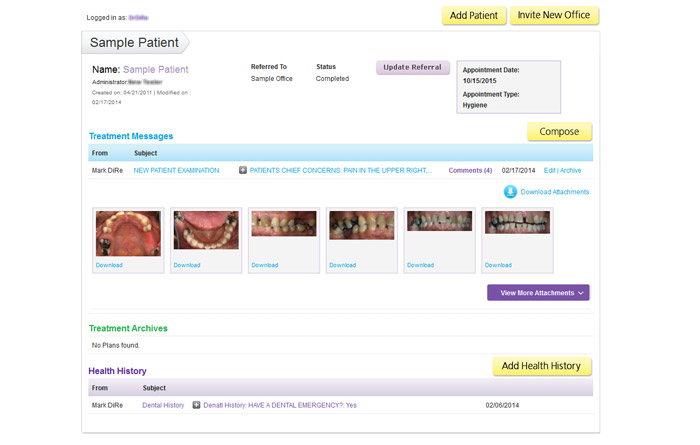Screen dimensions: 700x445
Task: Click the blue Download Attachments icon
Action: [x=510, y=192]
